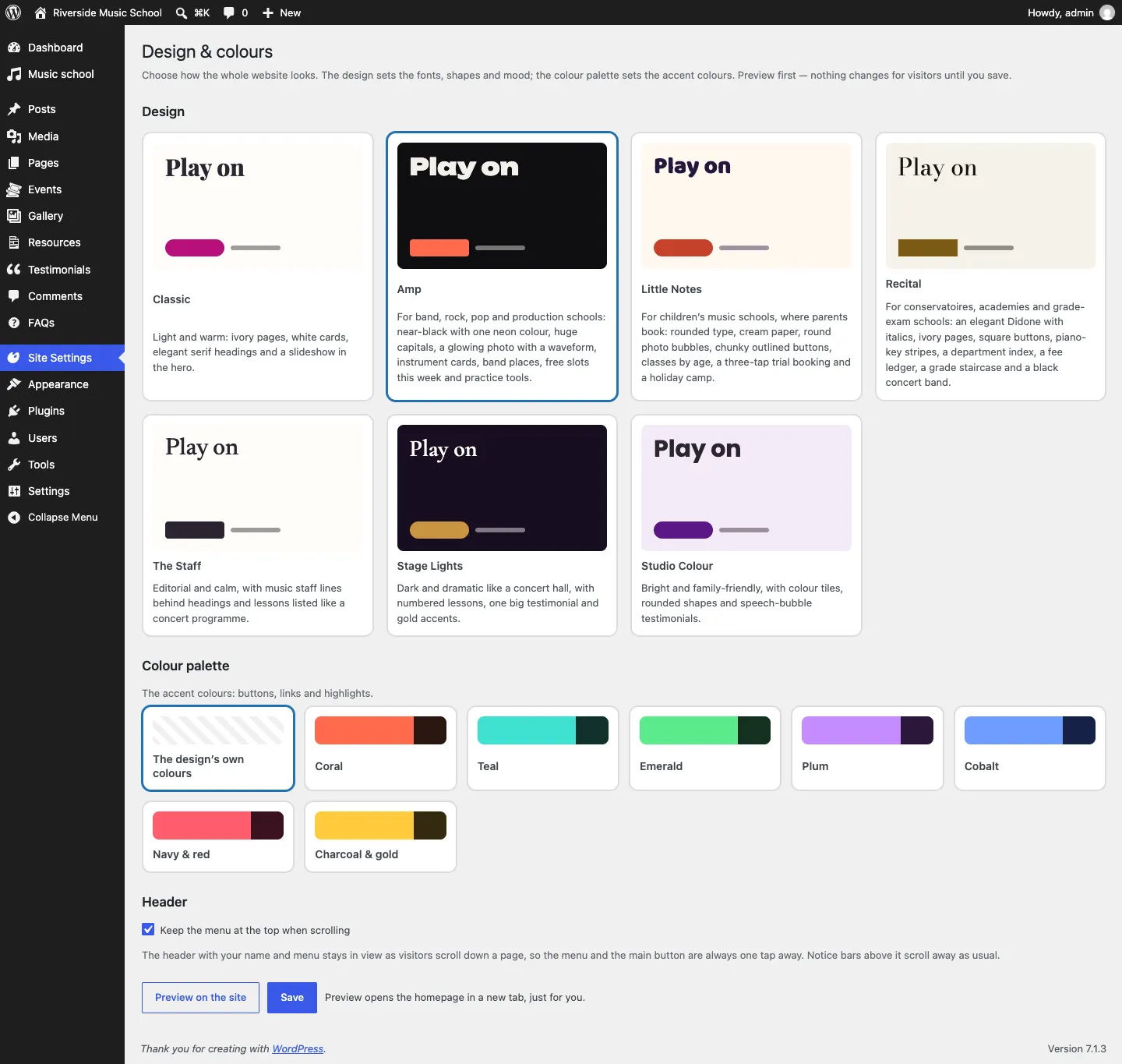Image resolution: width=1122 pixels, height=1064 pixels.
Task: Click the ⌘K search shortcut text
Action: [x=202, y=12]
